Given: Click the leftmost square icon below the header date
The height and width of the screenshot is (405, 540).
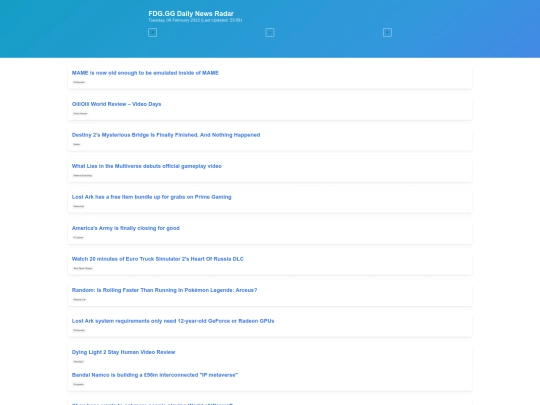Looking at the screenshot, I should coord(152,32).
